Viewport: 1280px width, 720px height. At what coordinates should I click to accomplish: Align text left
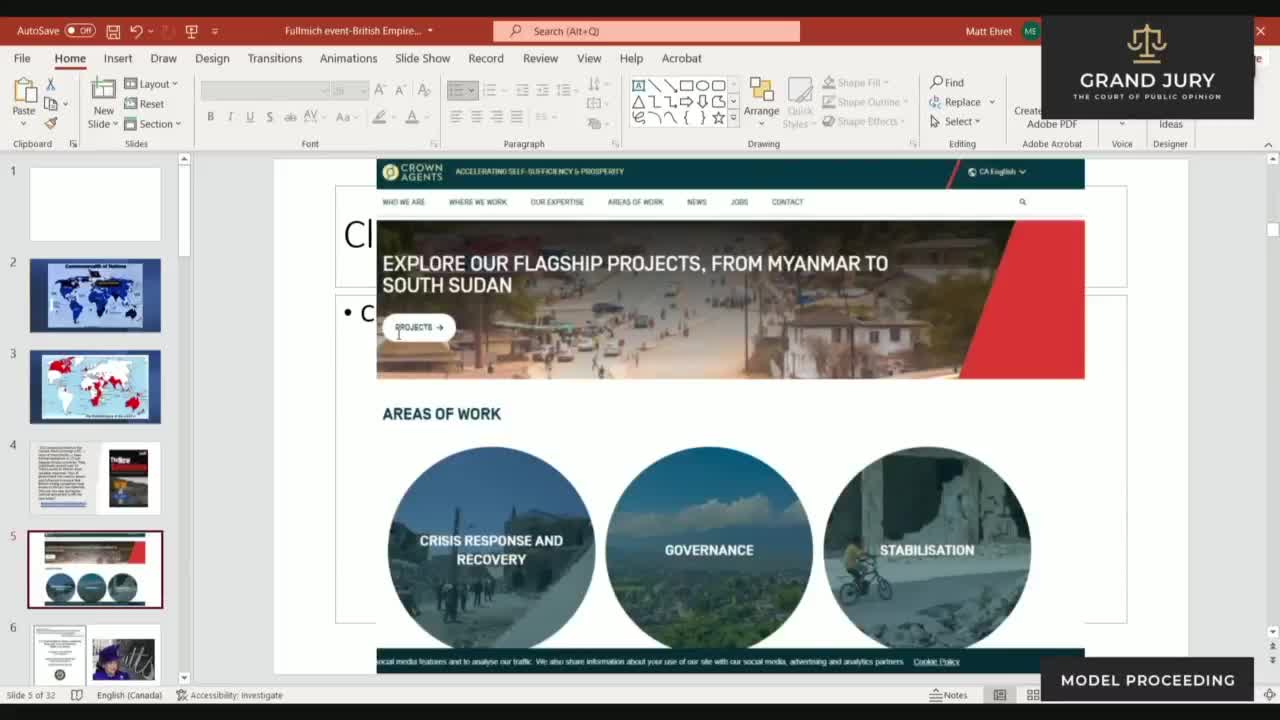(x=455, y=117)
